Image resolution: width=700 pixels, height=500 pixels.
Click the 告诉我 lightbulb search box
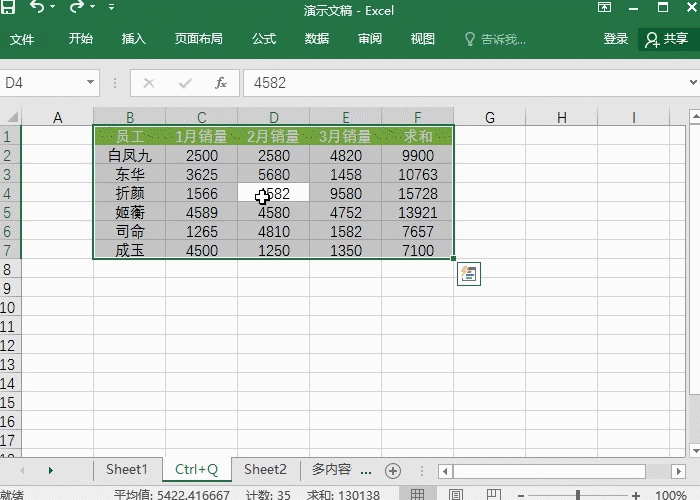pyautogui.click(x=495, y=39)
